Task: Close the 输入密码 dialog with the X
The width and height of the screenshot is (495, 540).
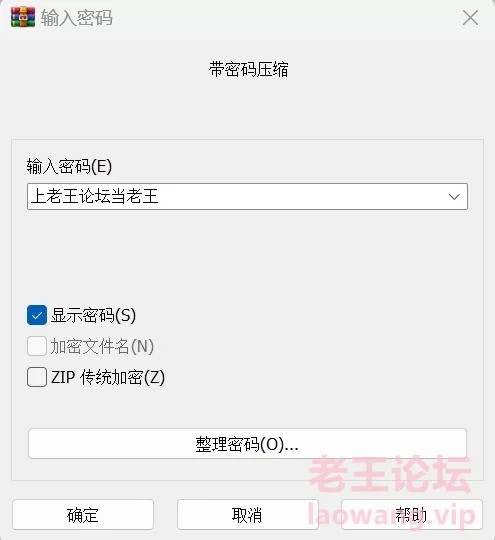Action: coord(470,18)
